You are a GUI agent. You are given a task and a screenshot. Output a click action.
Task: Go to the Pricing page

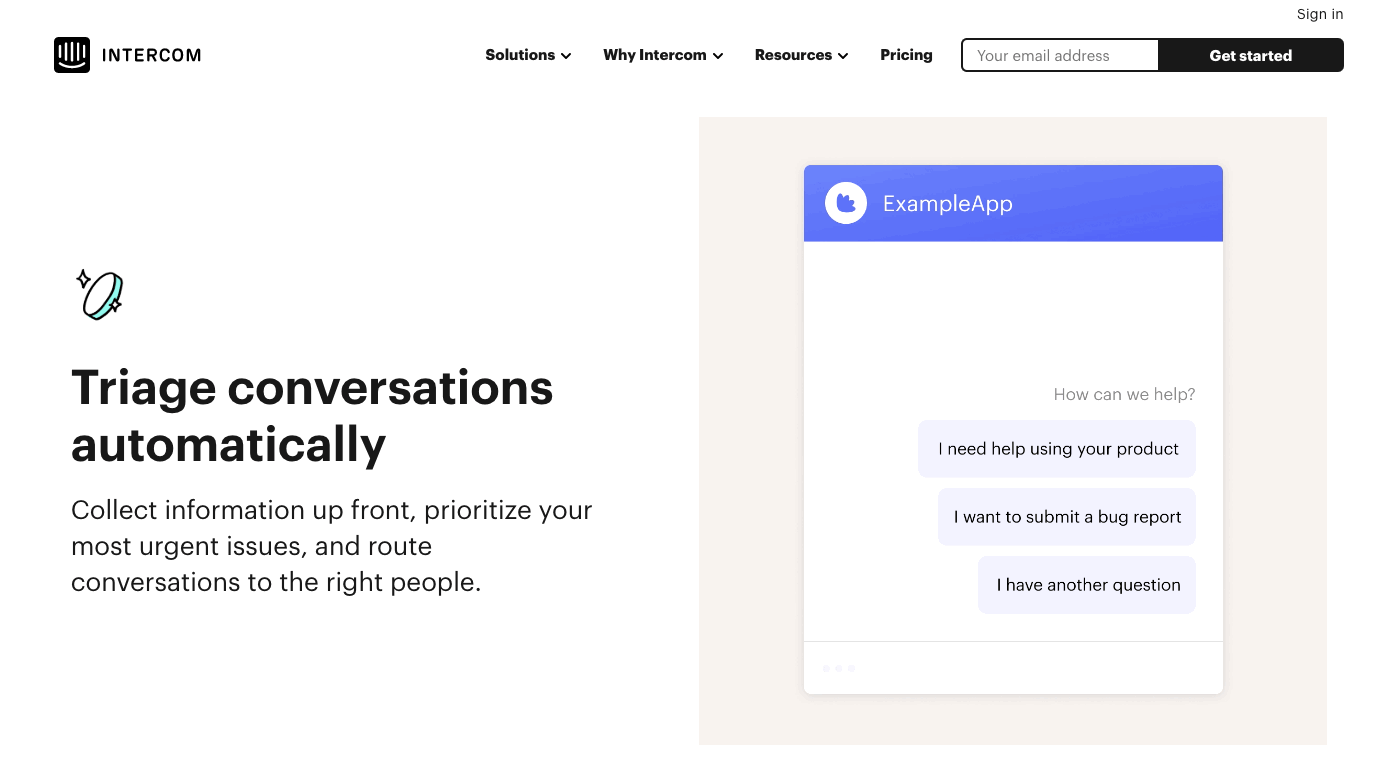coord(906,55)
